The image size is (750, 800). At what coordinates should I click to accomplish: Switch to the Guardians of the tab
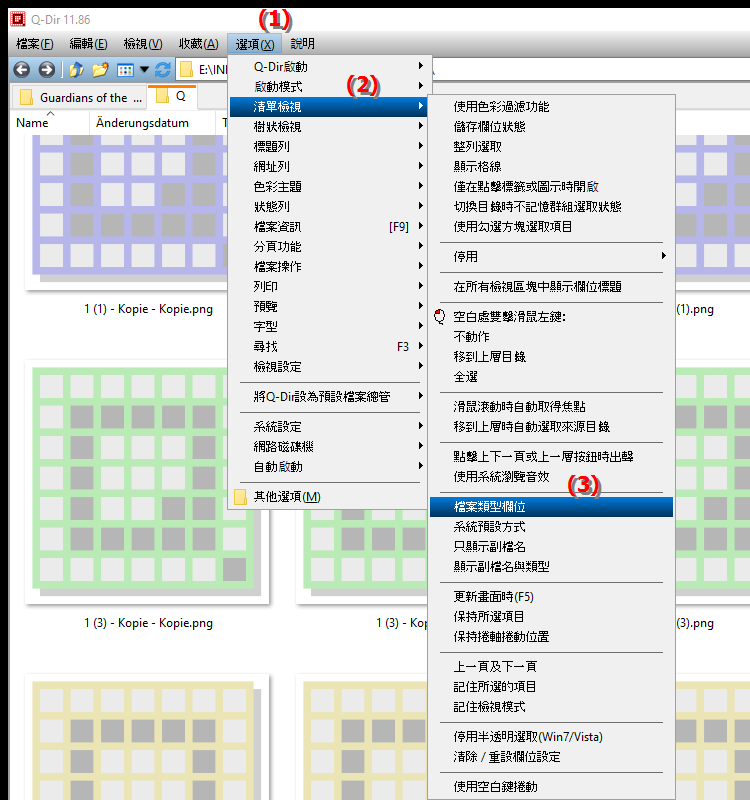click(80, 97)
